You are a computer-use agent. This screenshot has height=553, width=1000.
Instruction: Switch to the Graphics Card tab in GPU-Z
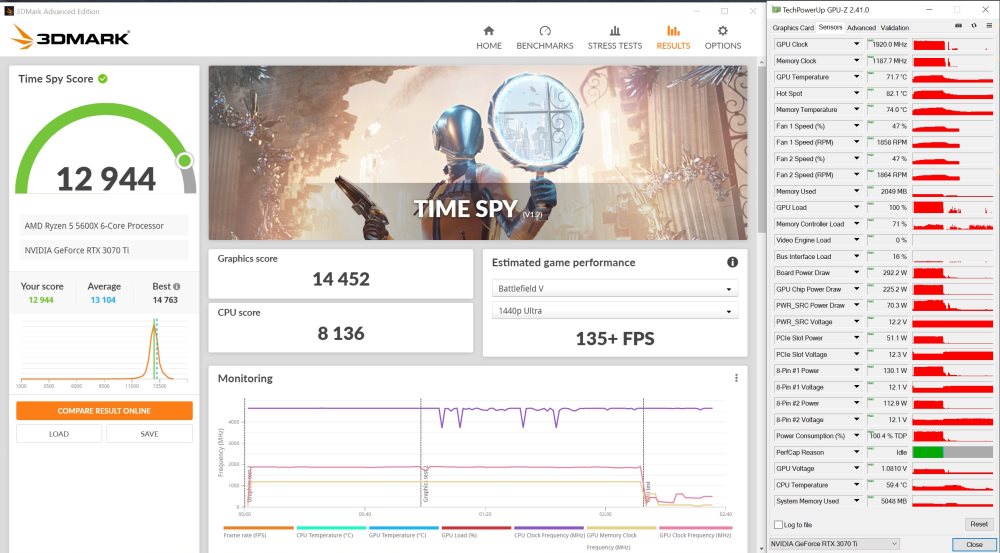point(793,27)
